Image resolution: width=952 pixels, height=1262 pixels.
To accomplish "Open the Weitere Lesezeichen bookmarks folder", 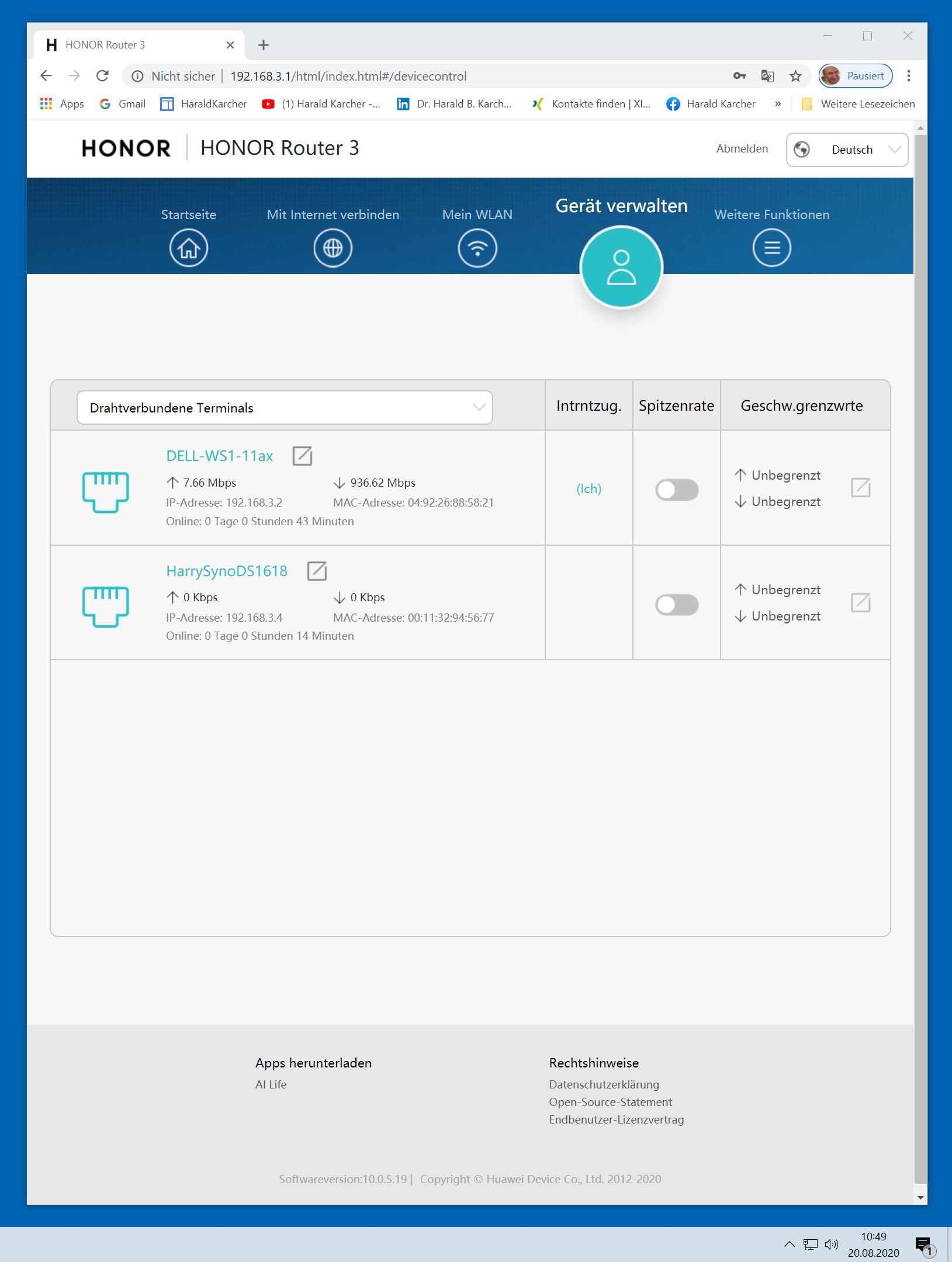I will (858, 104).
